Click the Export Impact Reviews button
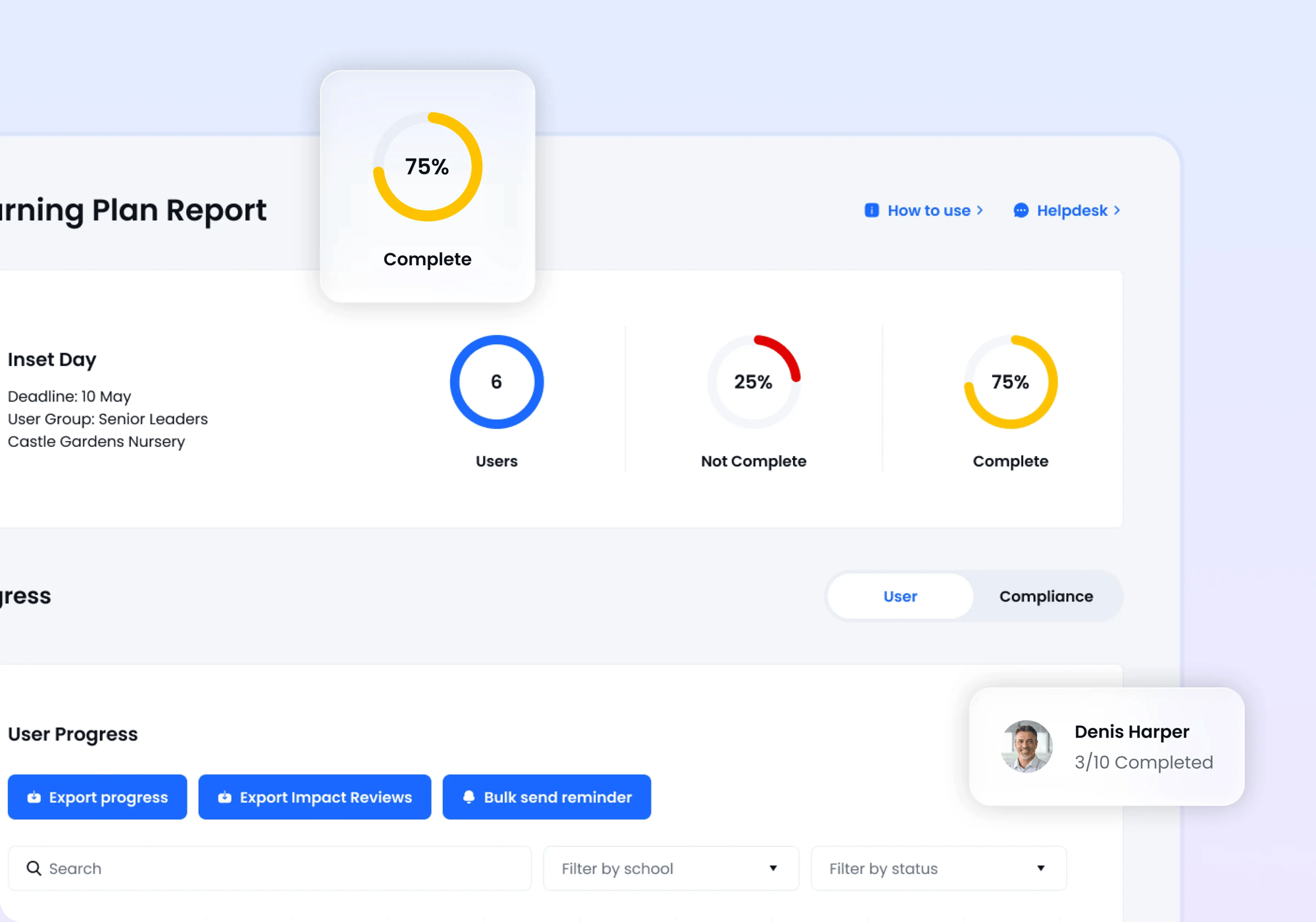The width and height of the screenshot is (1316, 922). tap(315, 797)
